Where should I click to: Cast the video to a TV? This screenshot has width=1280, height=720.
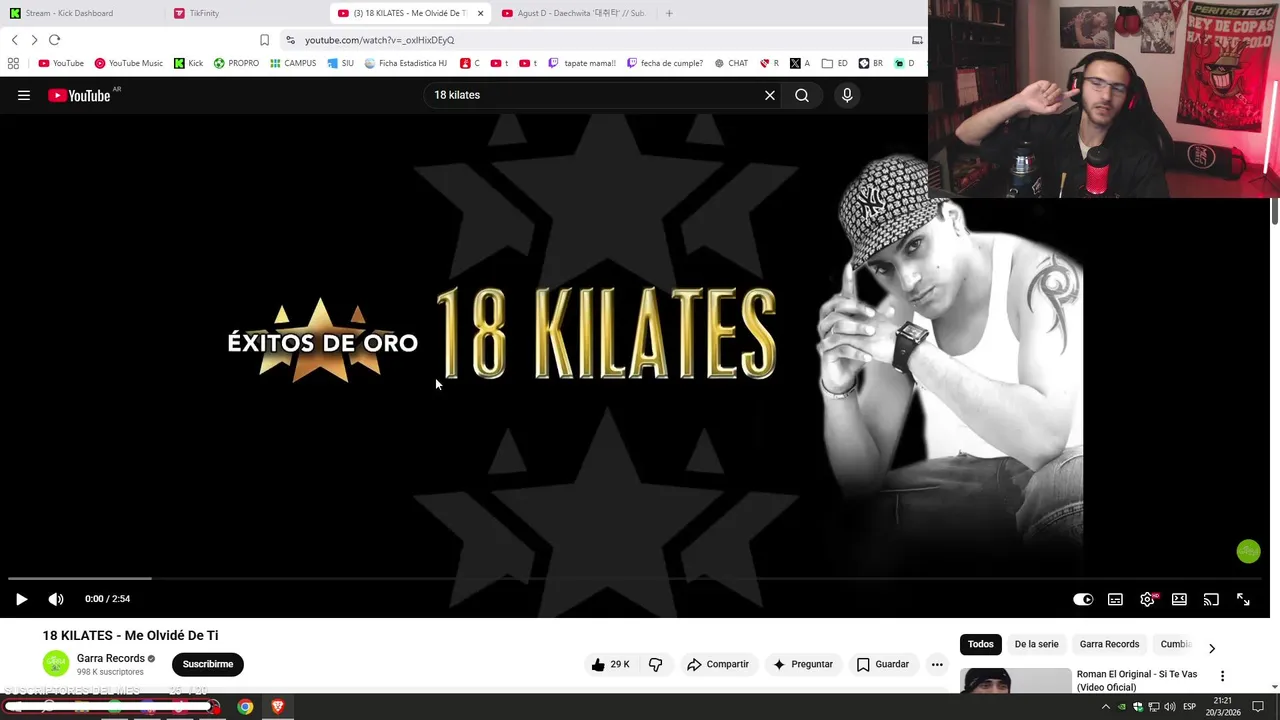click(x=1211, y=599)
